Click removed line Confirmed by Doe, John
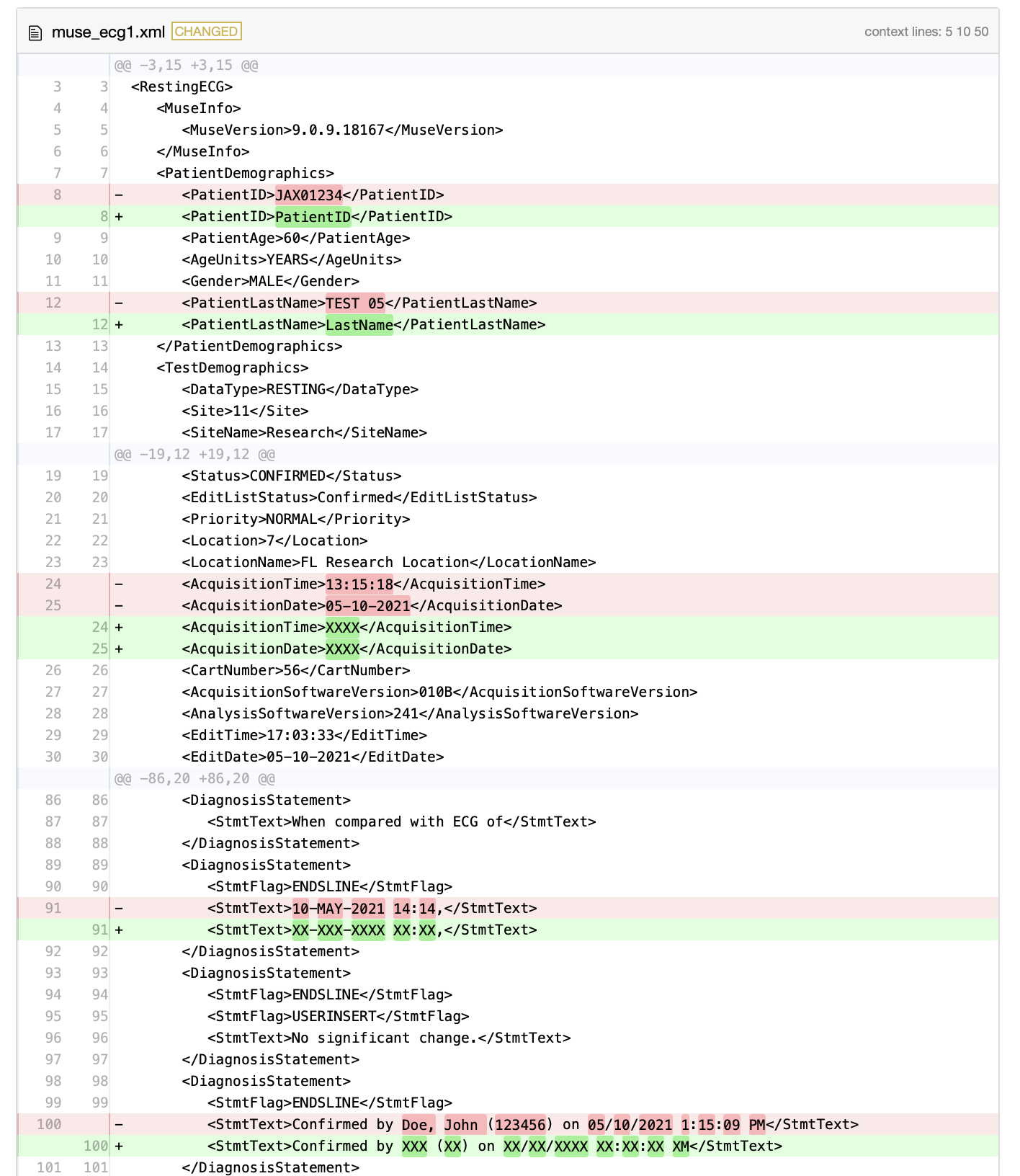 tap(533, 1124)
